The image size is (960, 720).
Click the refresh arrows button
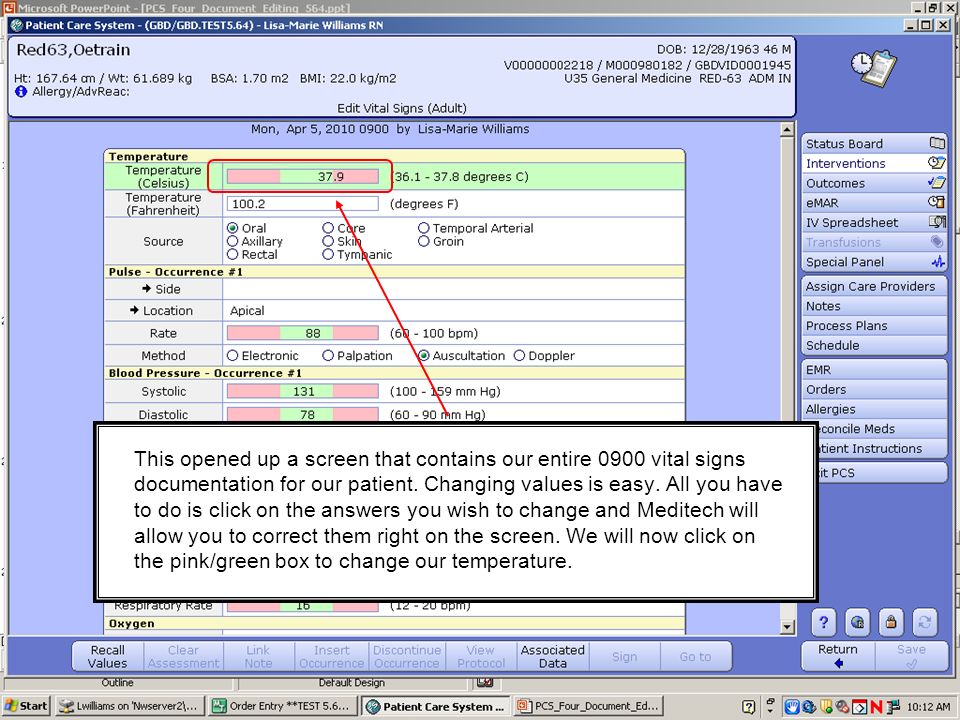point(924,622)
